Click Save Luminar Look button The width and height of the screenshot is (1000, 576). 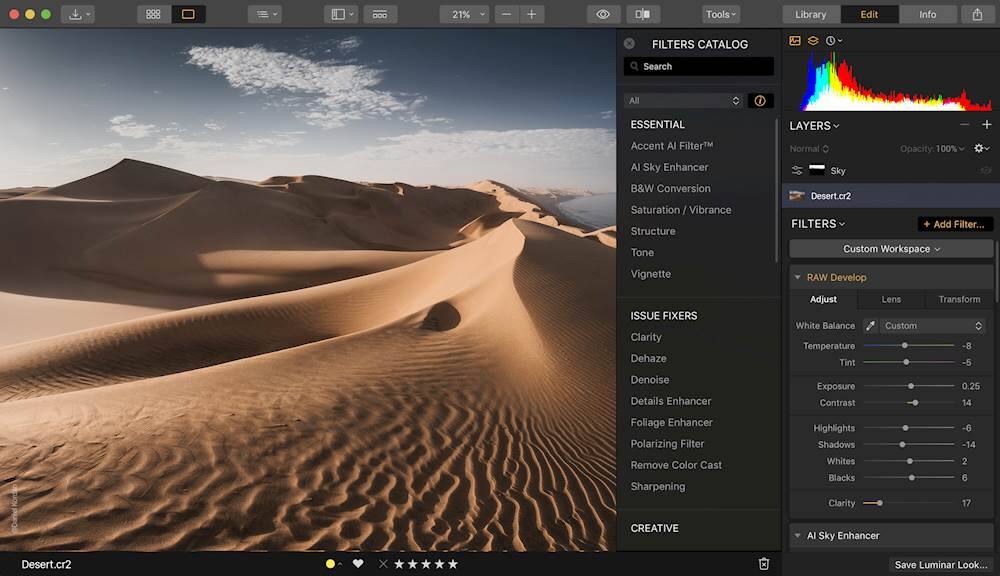(x=940, y=565)
